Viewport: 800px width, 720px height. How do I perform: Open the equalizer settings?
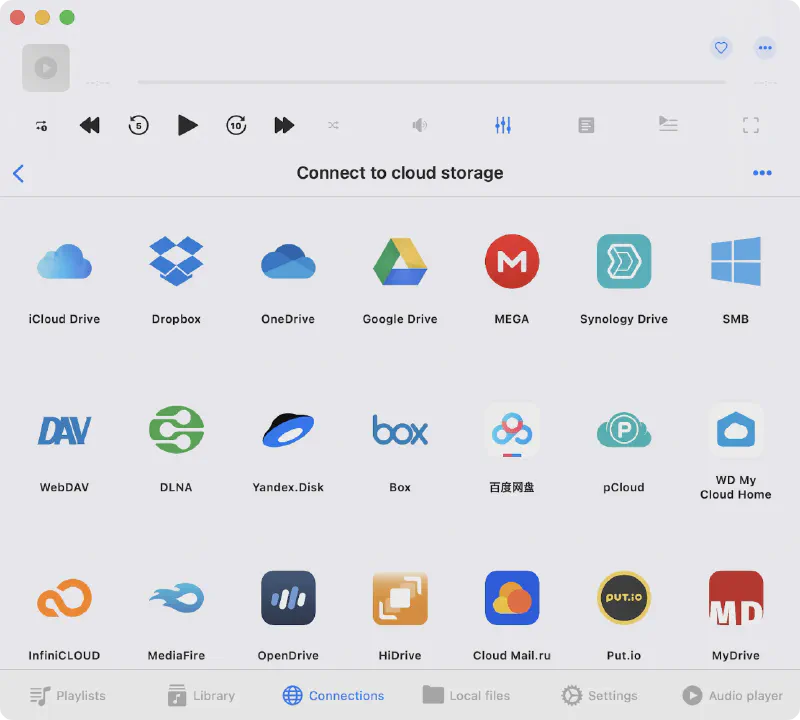(503, 125)
